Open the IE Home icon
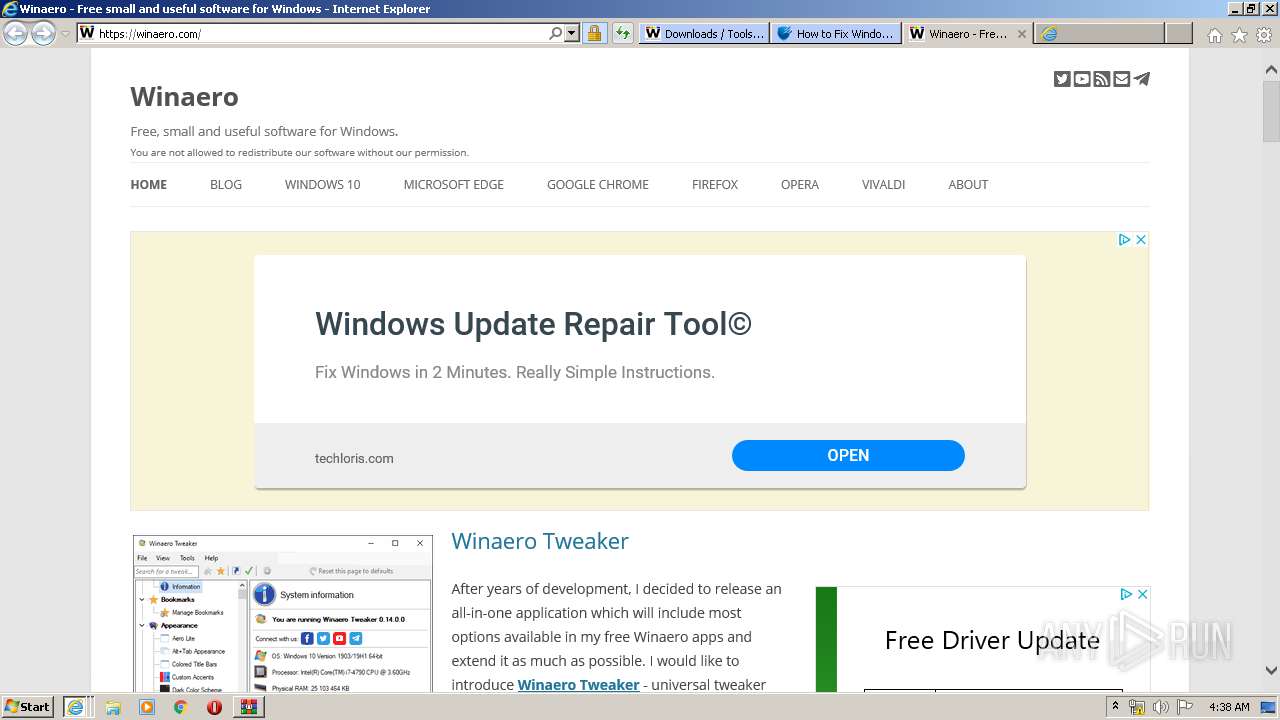The width and height of the screenshot is (1280, 720). (1214, 35)
